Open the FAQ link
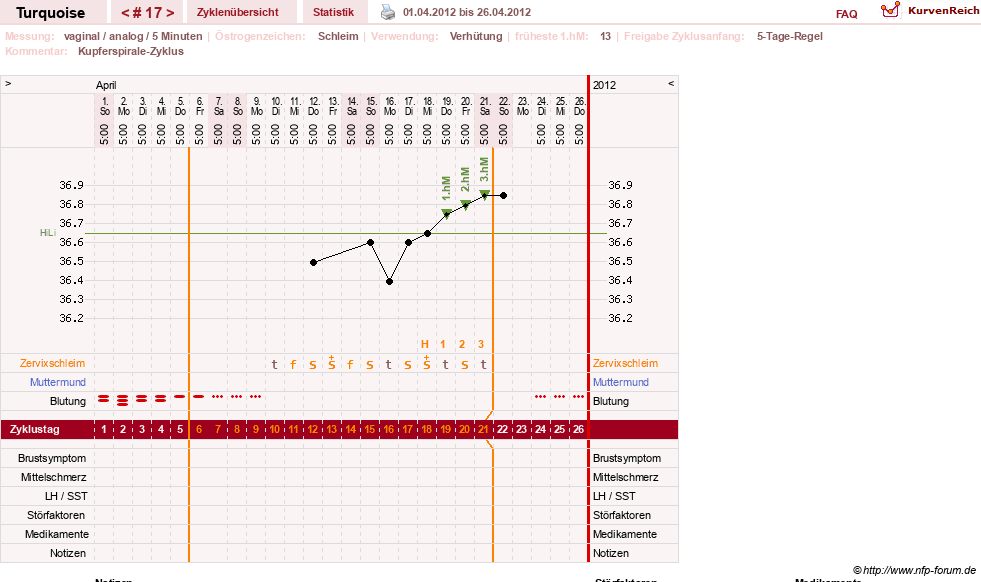Screen dimensions: 981x582 click(x=846, y=14)
